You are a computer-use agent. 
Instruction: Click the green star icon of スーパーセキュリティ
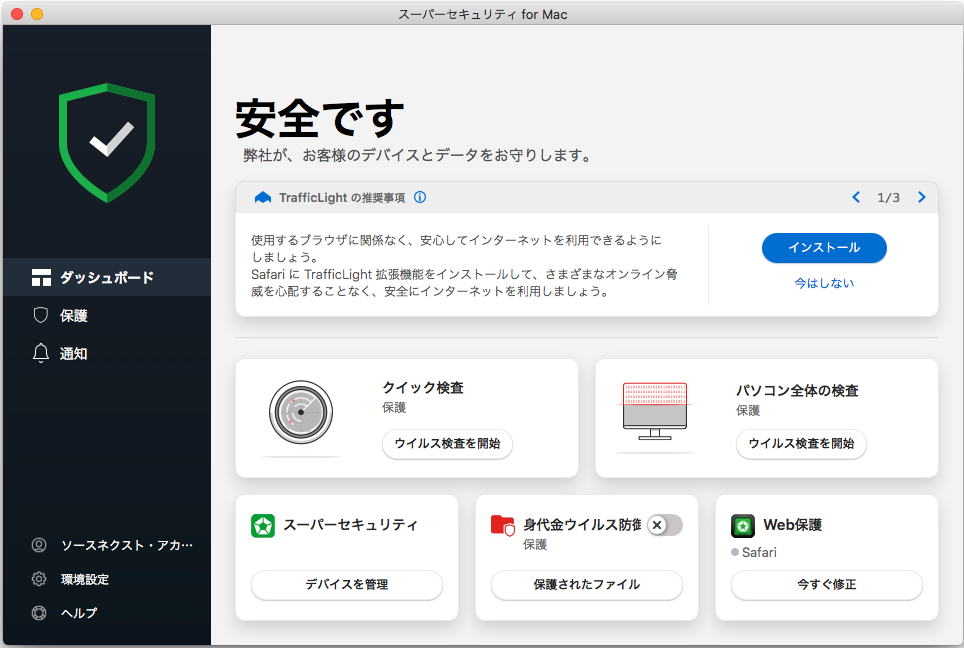(x=263, y=526)
